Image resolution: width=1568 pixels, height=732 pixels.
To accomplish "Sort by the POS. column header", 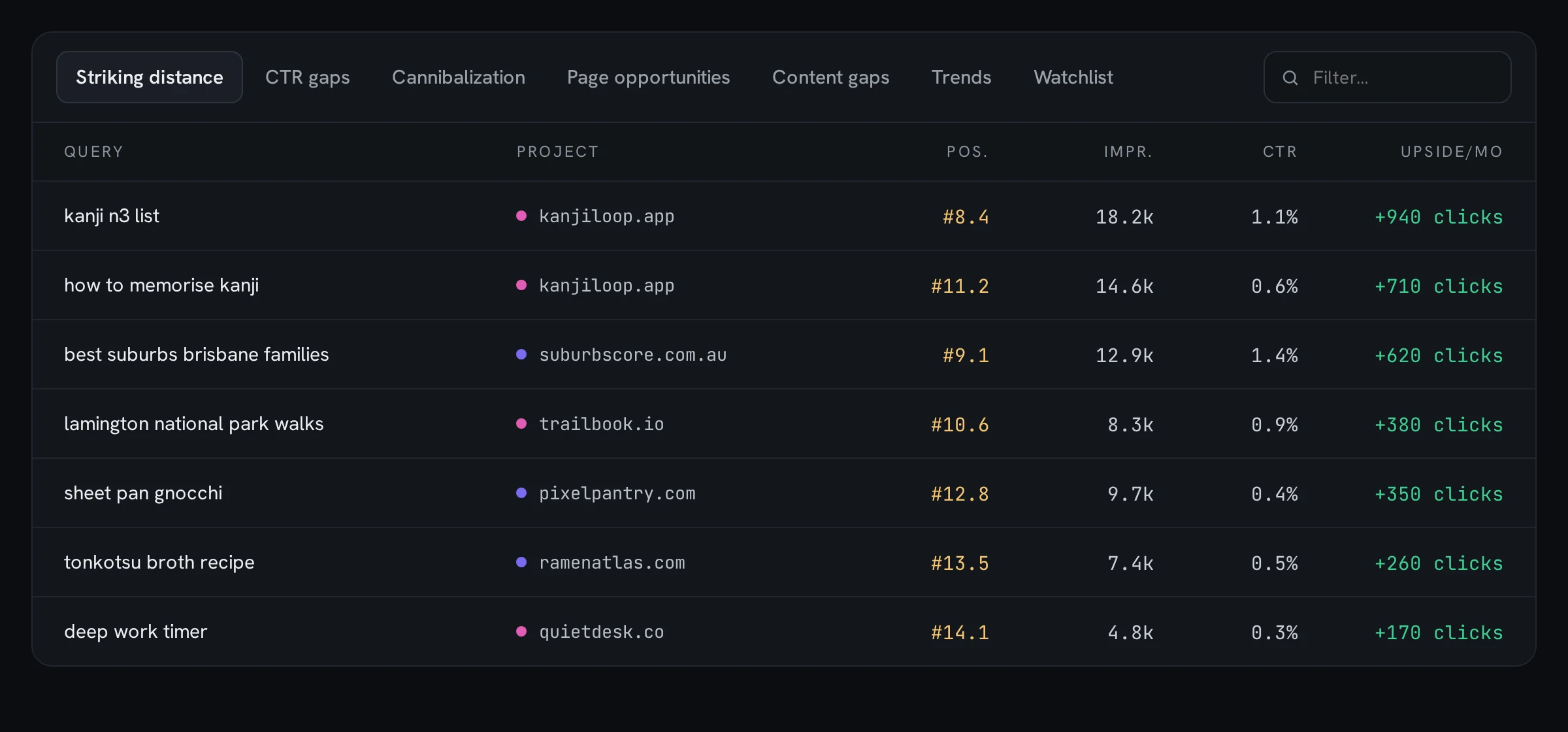I will (x=968, y=152).
